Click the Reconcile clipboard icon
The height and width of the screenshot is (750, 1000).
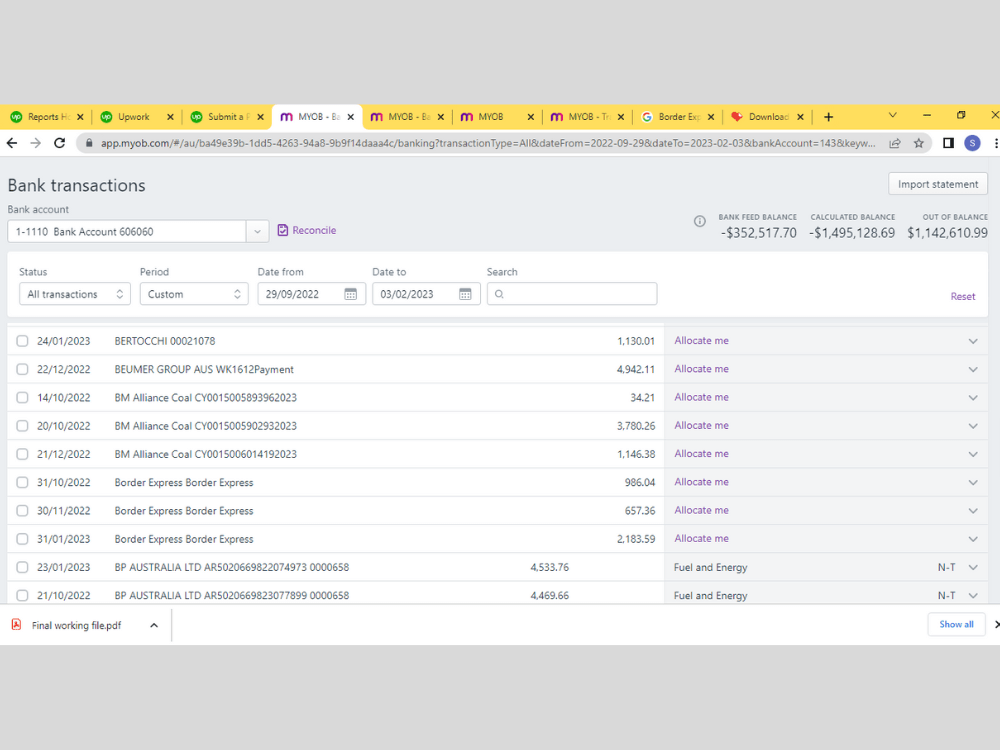click(x=283, y=230)
